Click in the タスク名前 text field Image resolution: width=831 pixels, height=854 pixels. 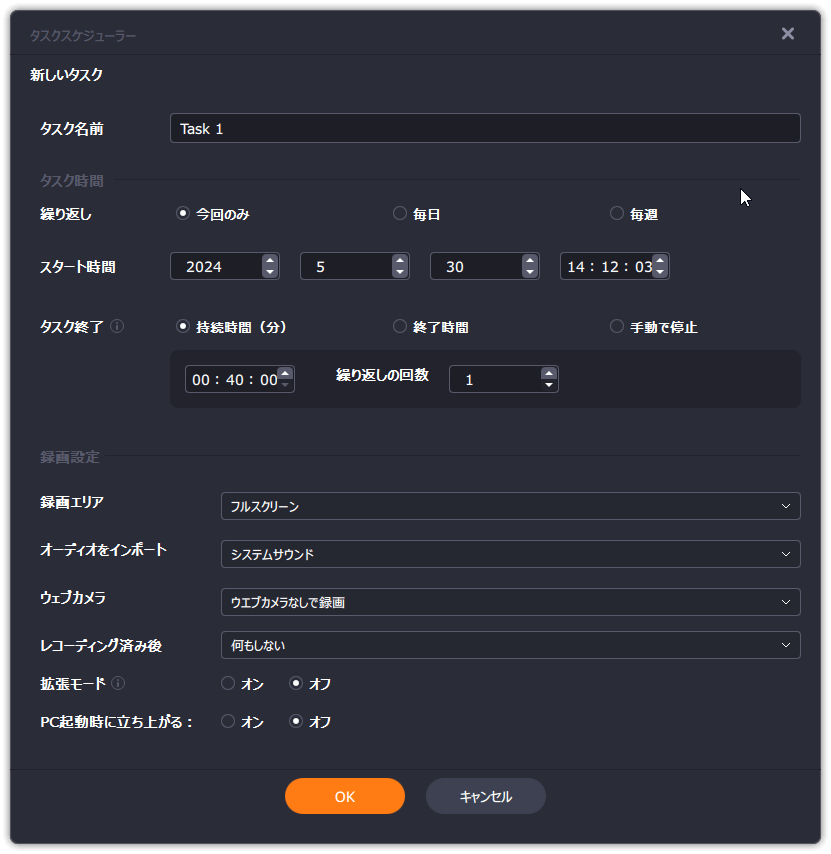[485, 128]
